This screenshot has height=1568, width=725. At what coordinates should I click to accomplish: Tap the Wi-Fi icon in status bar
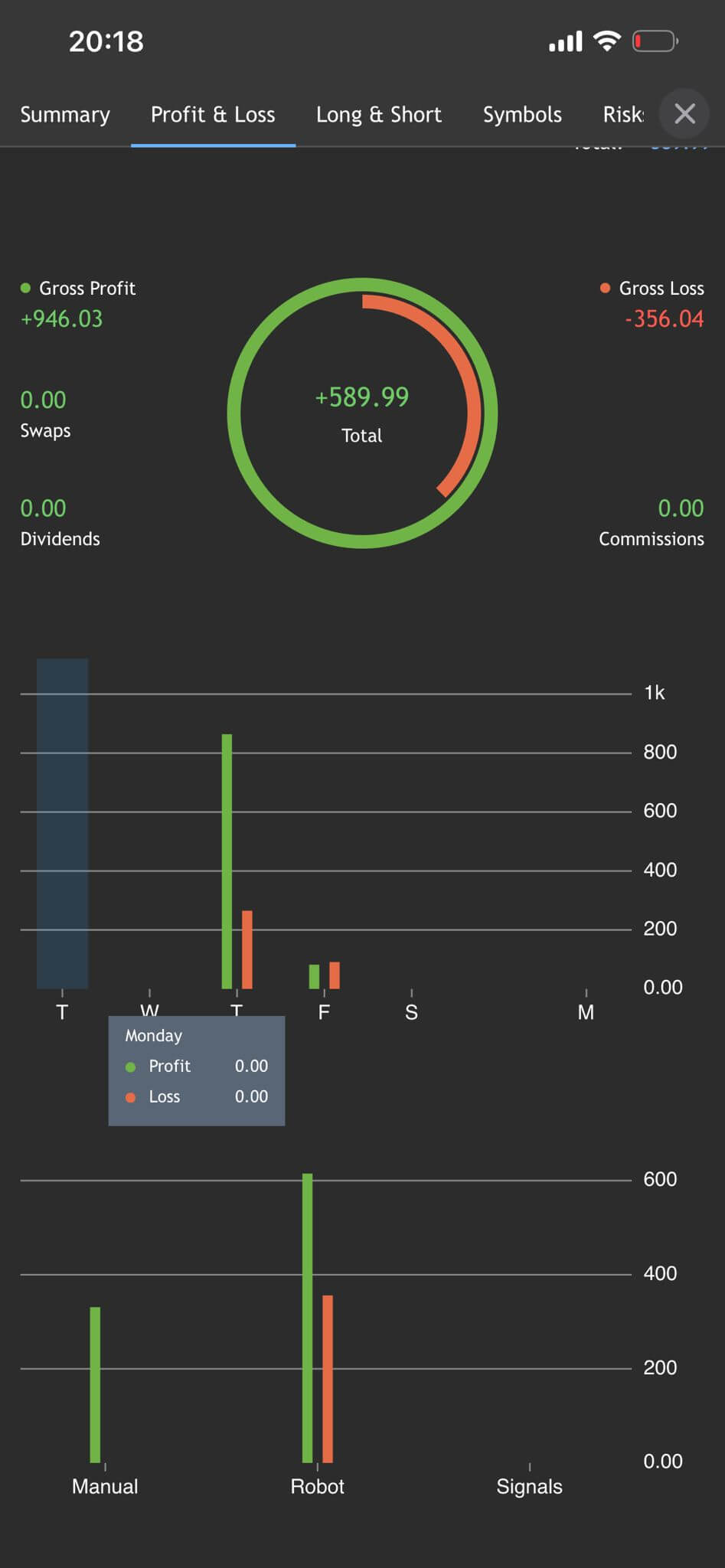607,41
